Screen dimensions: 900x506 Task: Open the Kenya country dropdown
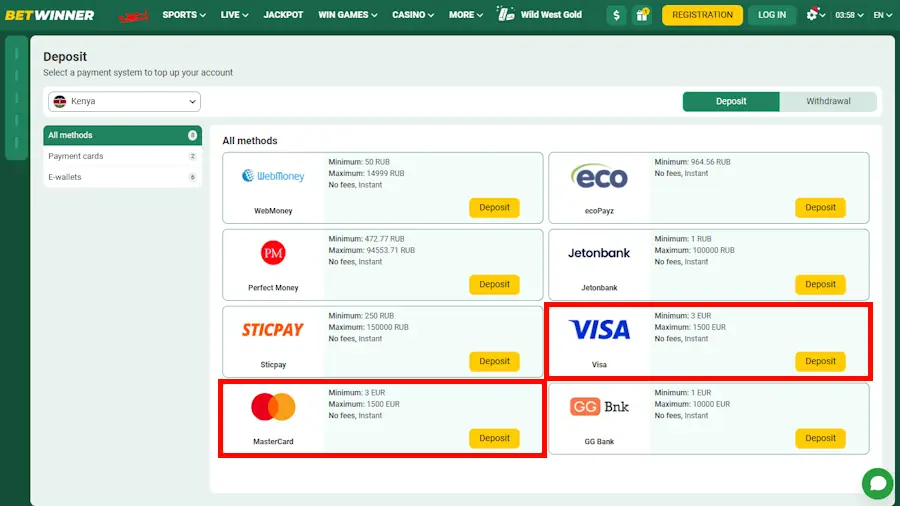(x=125, y=102)
